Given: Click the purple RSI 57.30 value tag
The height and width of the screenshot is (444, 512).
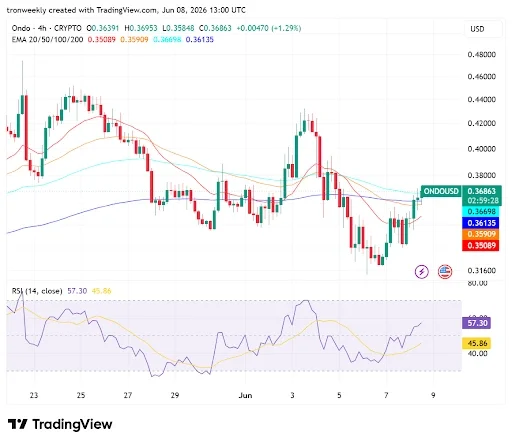Looking at the screenshot, I should click(x=476, y=323).
